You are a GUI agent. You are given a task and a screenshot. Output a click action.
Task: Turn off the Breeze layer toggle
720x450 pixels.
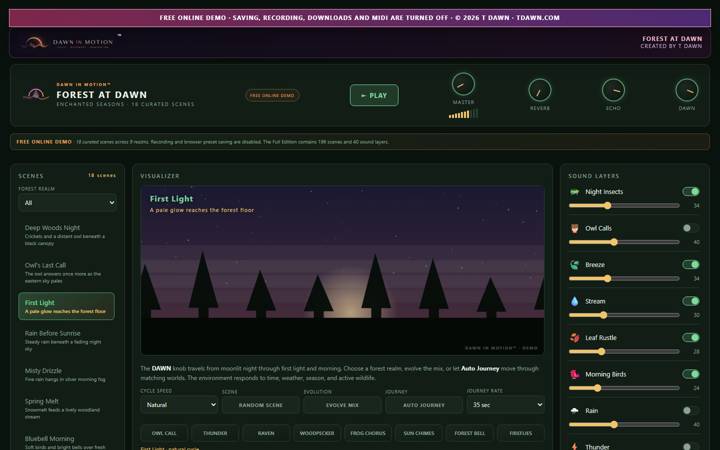click(691, 264)
